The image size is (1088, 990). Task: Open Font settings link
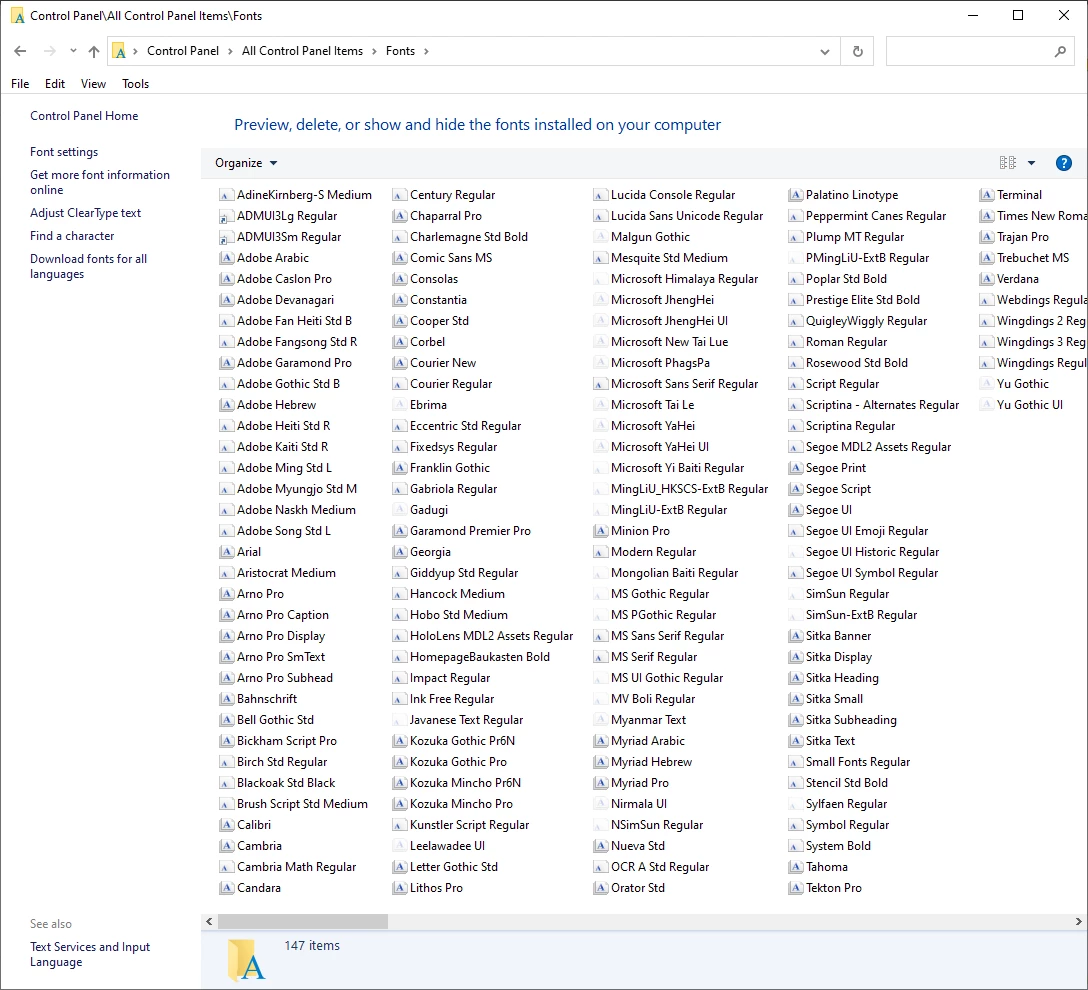[x=64, y=152]
